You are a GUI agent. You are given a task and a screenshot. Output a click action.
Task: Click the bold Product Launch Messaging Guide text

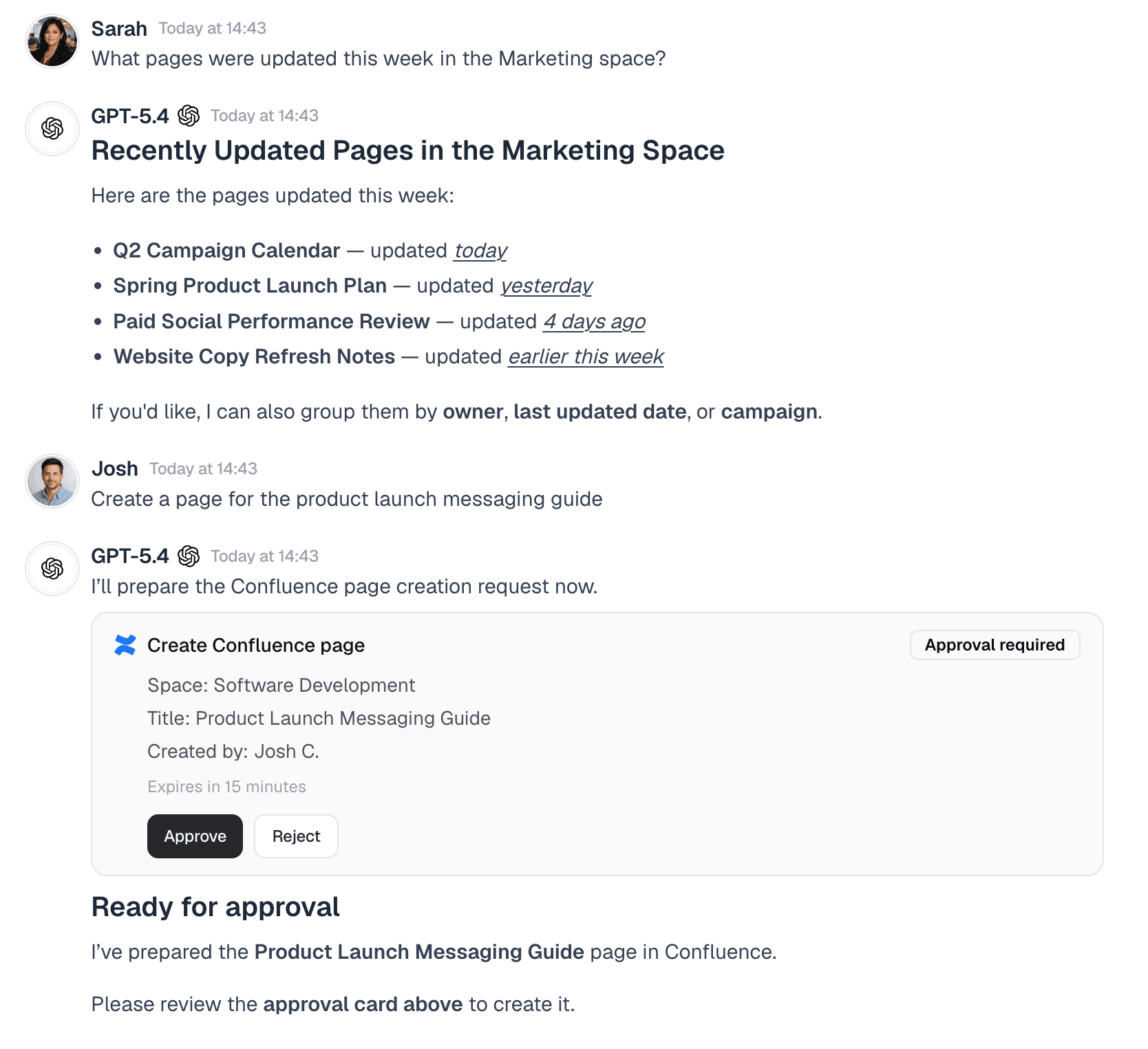pyautogui.click(x=418, y=952)
